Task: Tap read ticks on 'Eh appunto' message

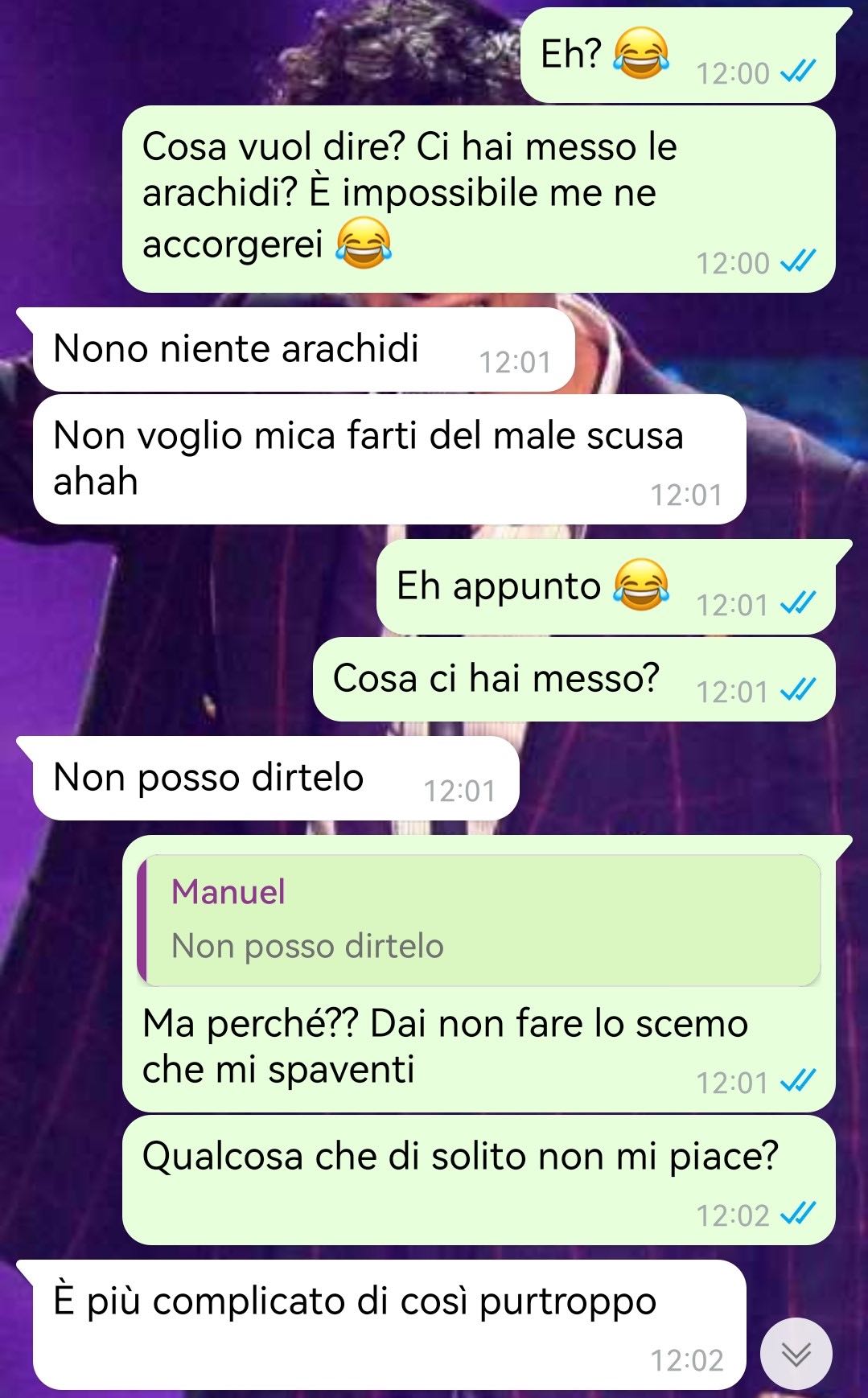Action: [799, 603]
